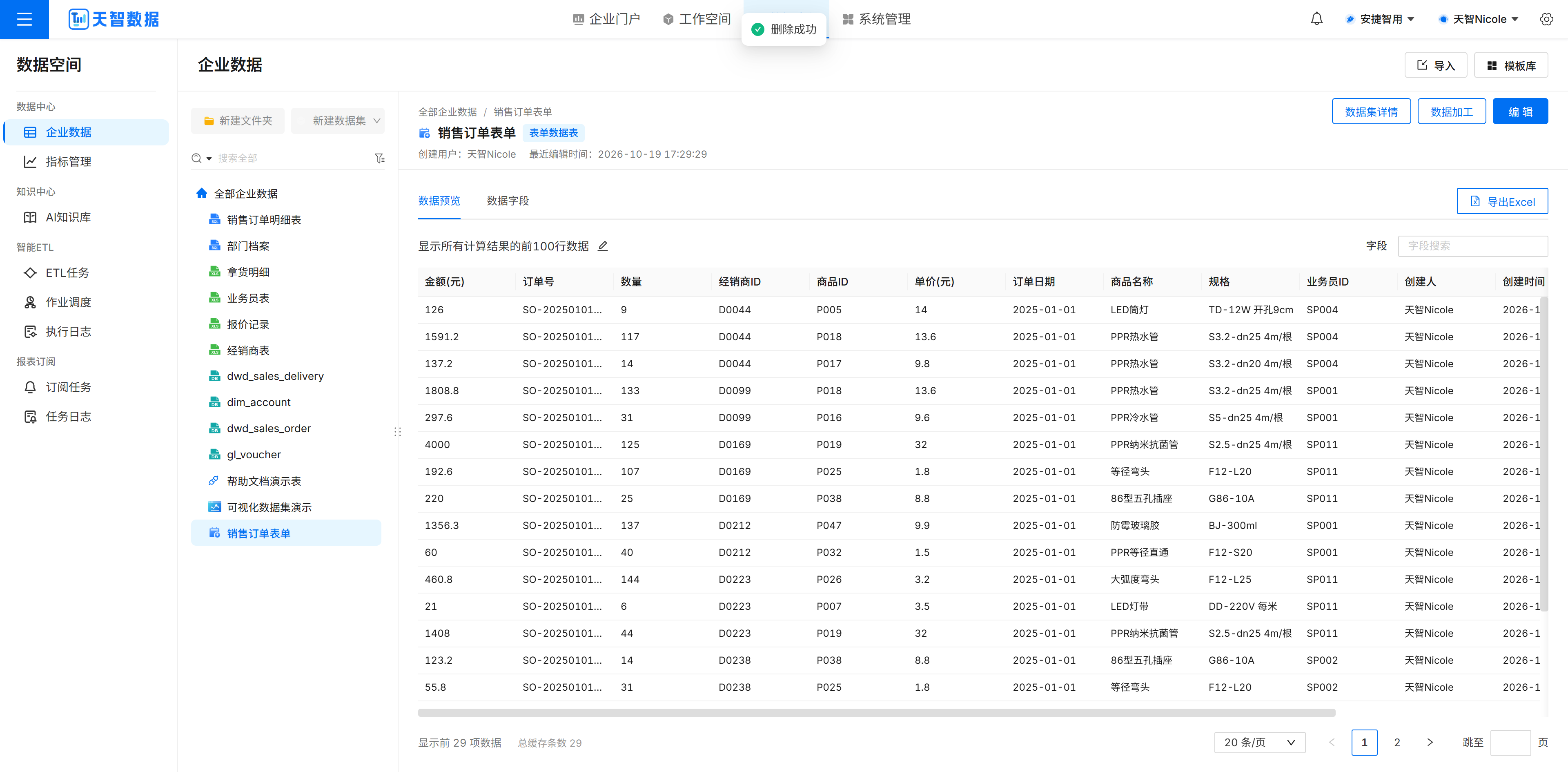Click the AI知识库 book icon

[30, 217]
